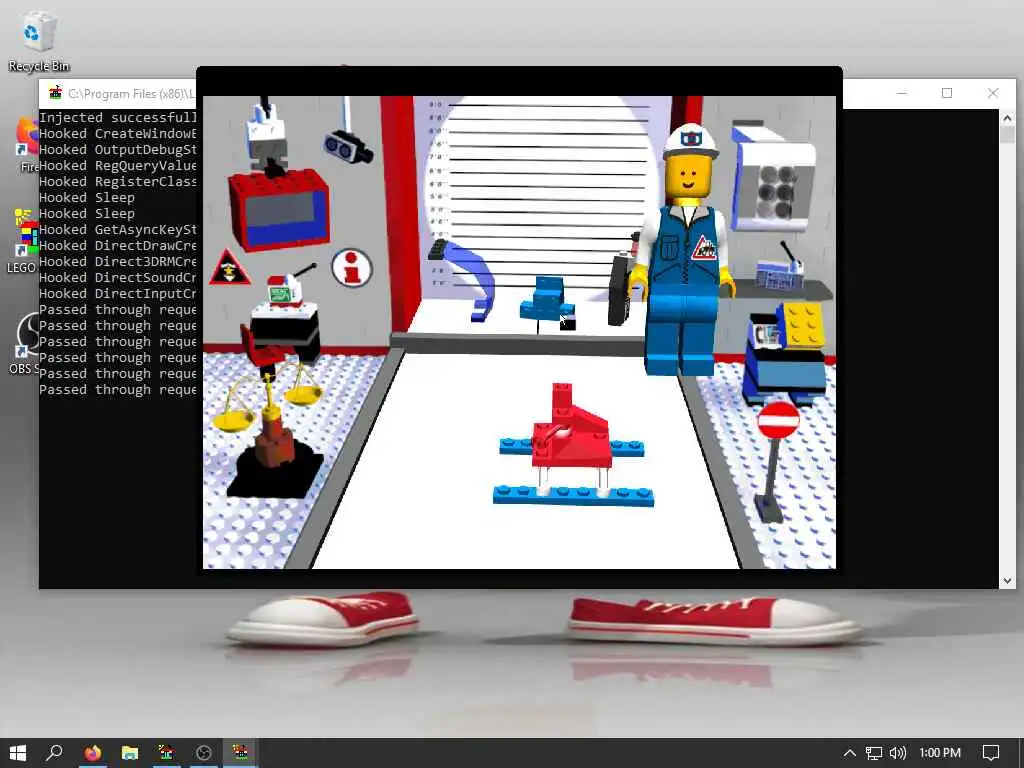Launch Firefox from the taskbar
Viewport: 1024px width, 768px height.
point(93,753)
